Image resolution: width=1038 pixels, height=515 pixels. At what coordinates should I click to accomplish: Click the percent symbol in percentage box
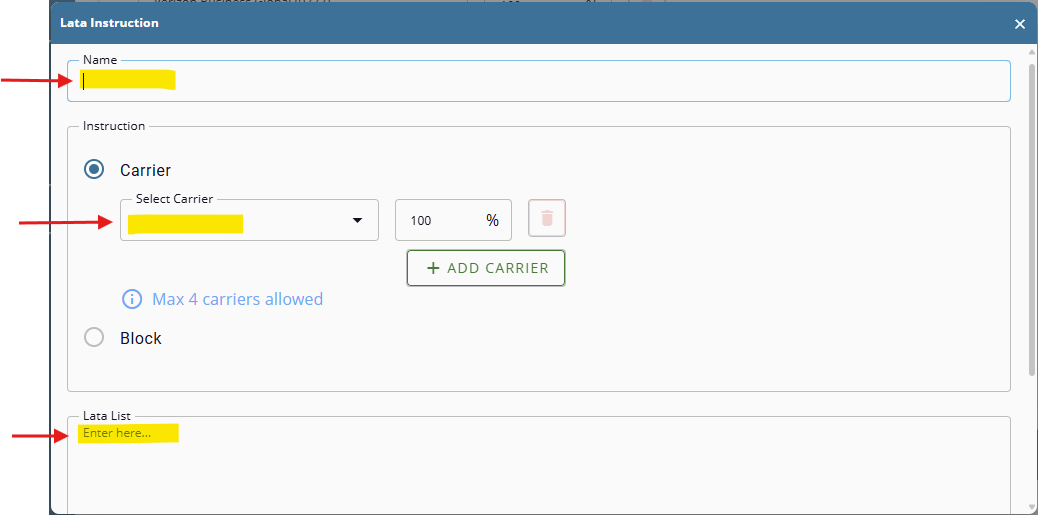(x=492, y=220)
